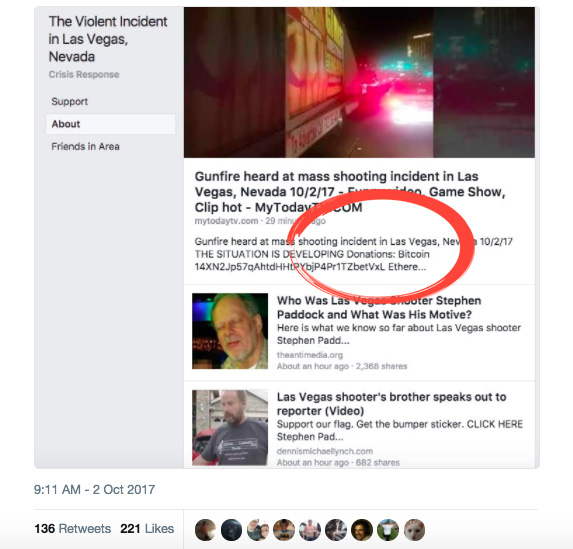Select the About sidebar item
573x549 pixels.
click(x=110, y=124)
